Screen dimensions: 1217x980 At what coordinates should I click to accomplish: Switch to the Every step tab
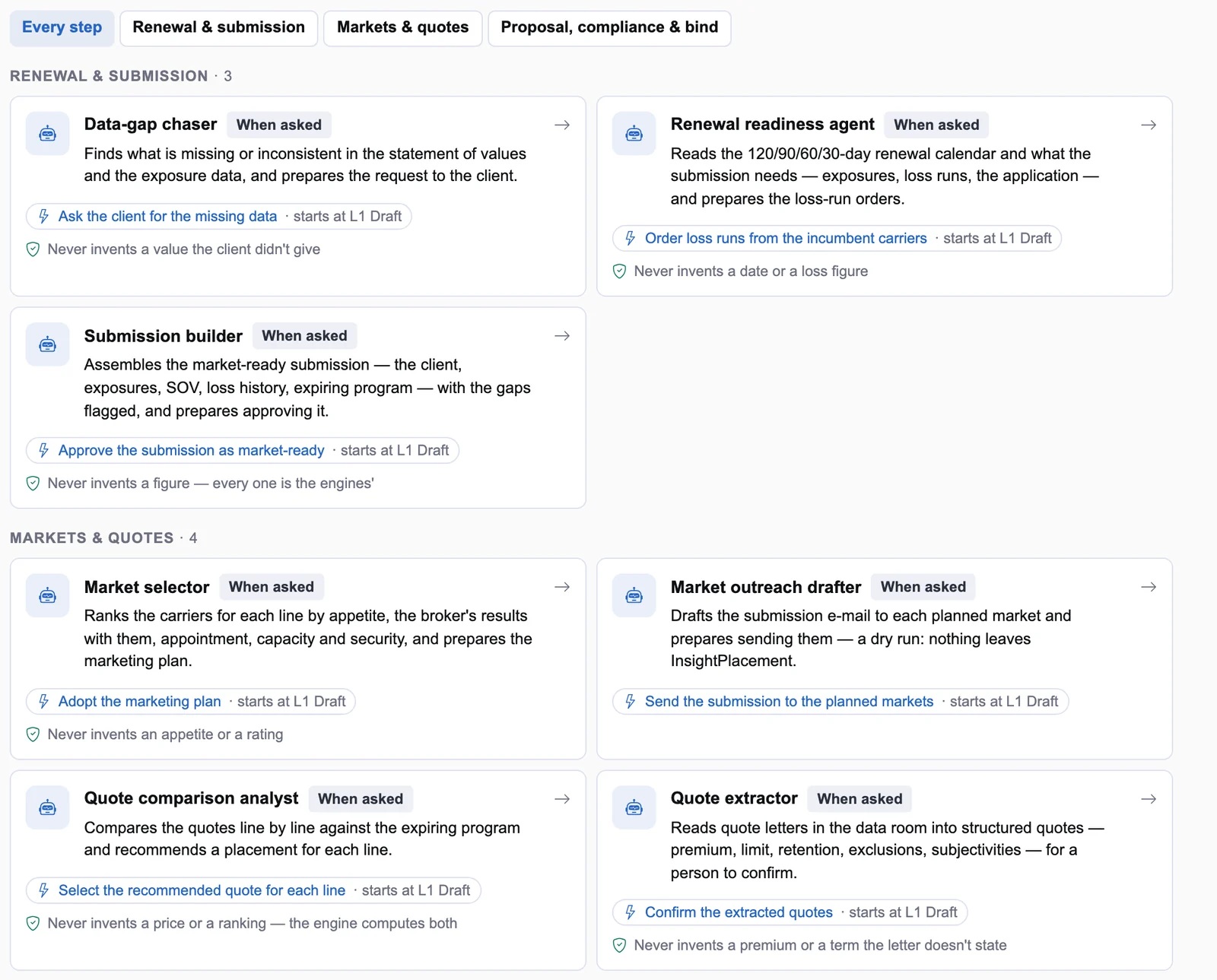(62, 28)
